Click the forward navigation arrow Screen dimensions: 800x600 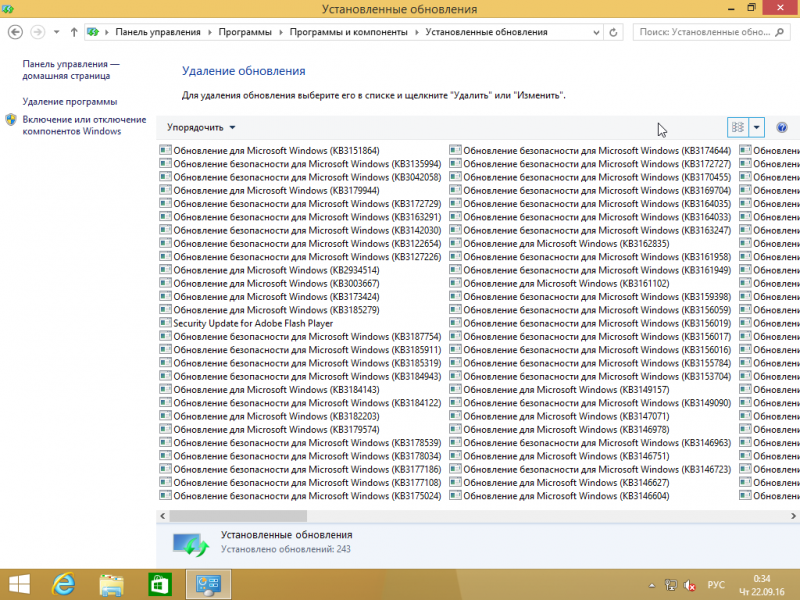(37, 32)
